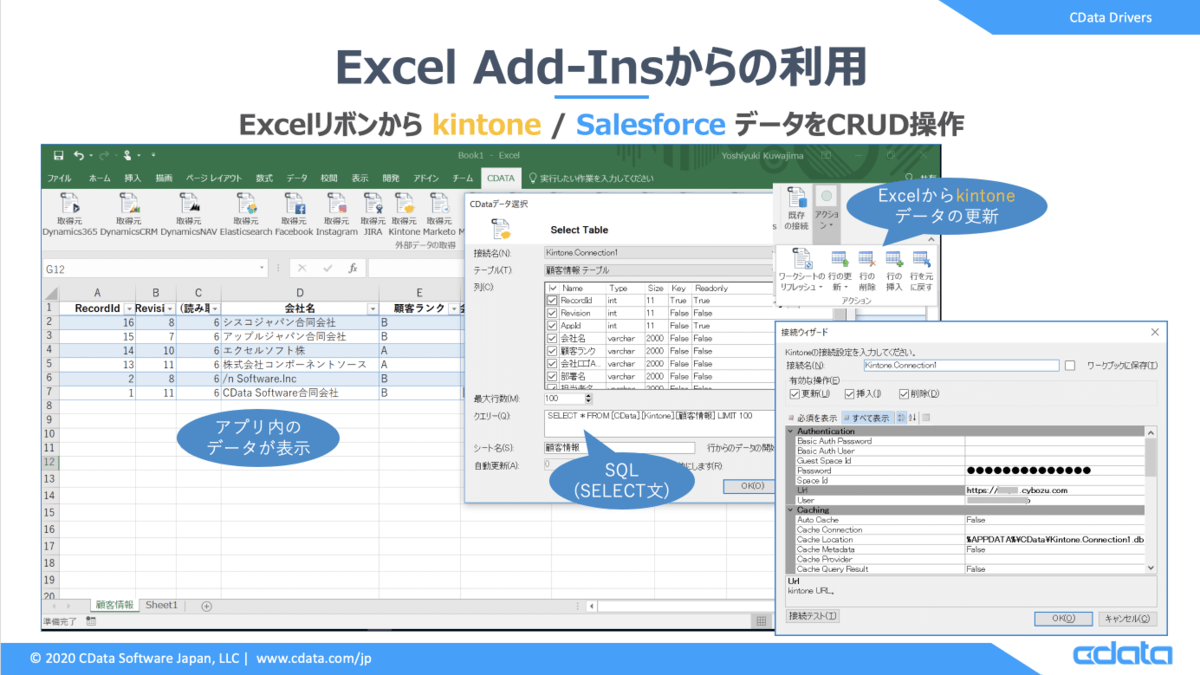Click the touch mode icon in title bar

tap(128, 155)
